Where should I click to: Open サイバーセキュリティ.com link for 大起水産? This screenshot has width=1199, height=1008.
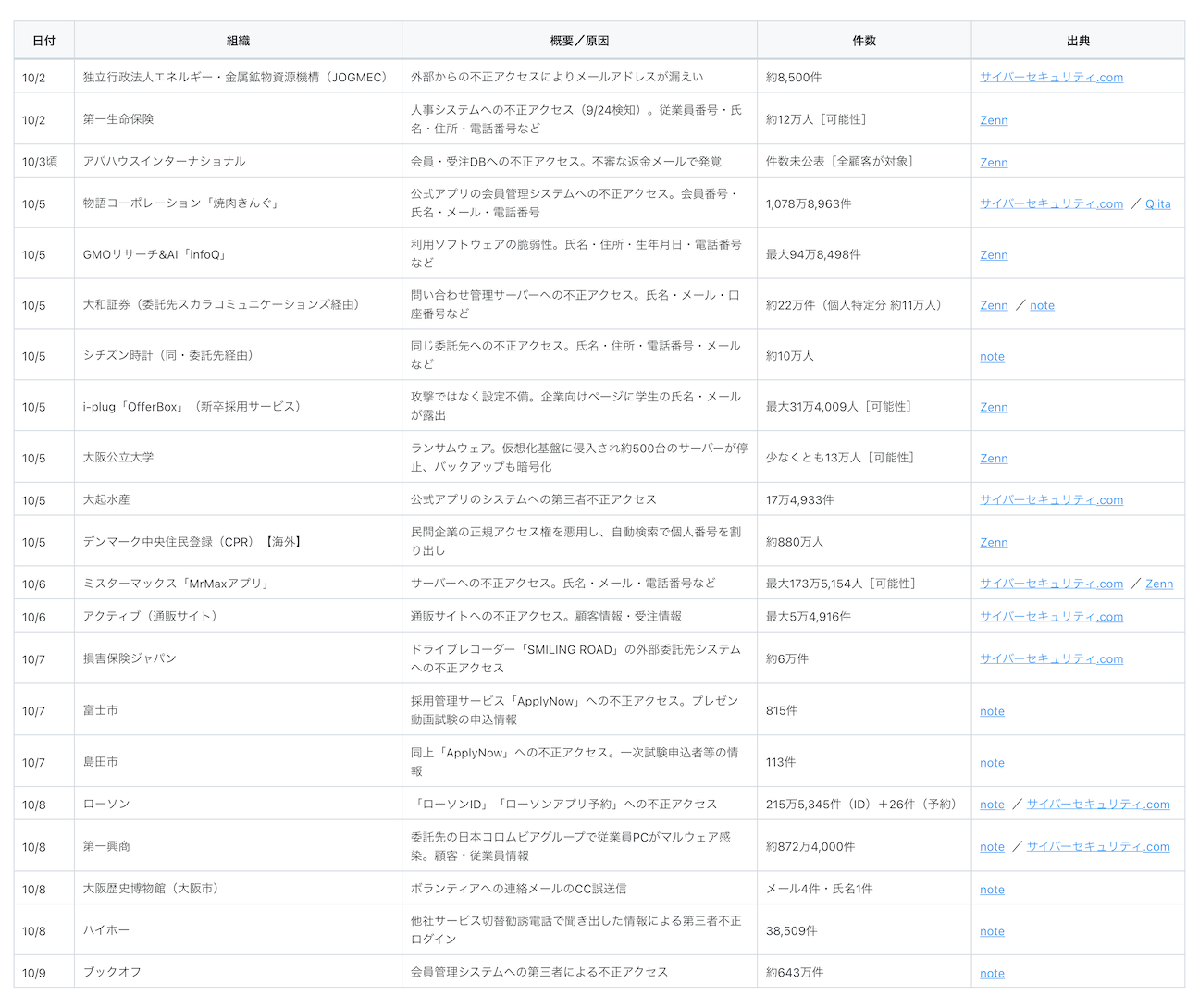coord(1051,500)
